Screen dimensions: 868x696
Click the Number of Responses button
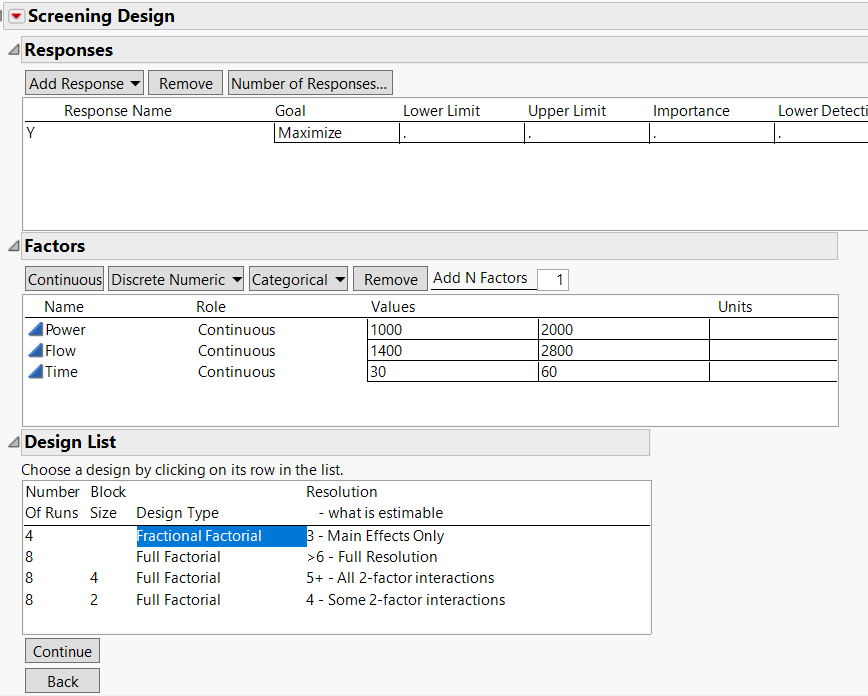(x=310, y=82)
